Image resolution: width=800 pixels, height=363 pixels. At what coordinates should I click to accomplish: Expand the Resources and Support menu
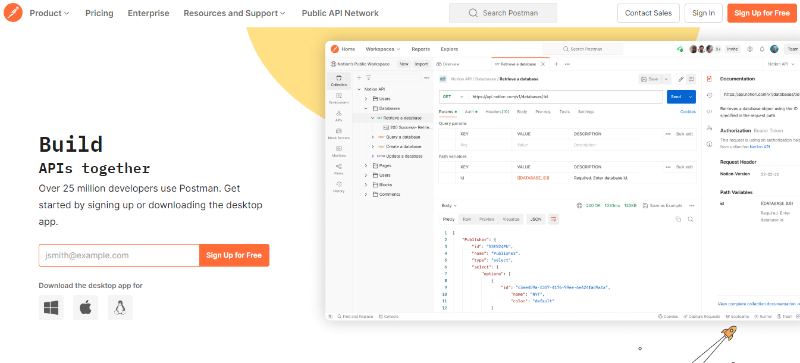point(234,13)
